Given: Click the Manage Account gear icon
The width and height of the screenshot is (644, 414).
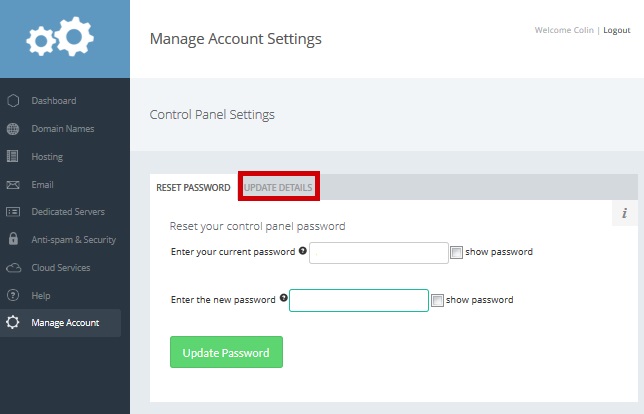Looking at the screenshot, I should [13, 323].
